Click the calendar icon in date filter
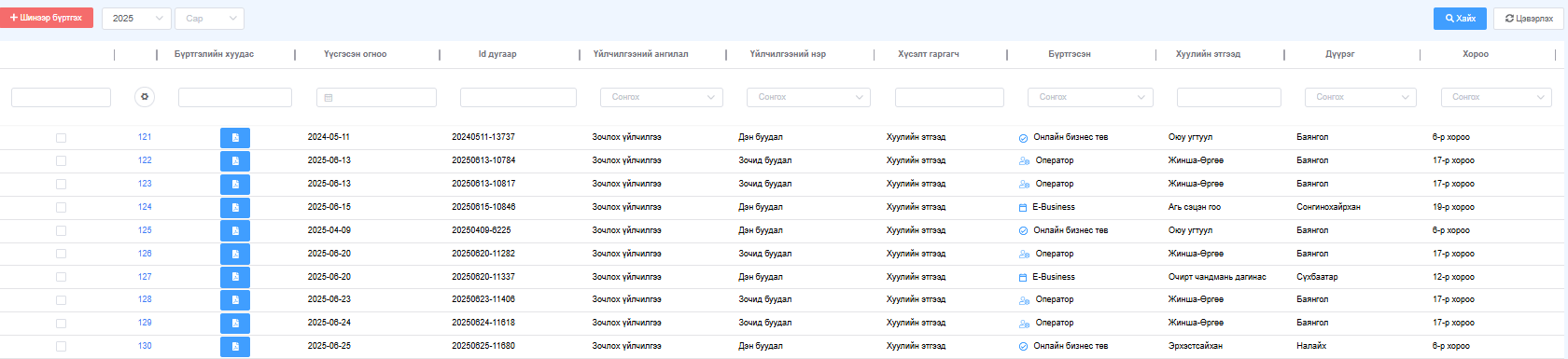The image size is (1568, 359). click(x=329, y=98)
